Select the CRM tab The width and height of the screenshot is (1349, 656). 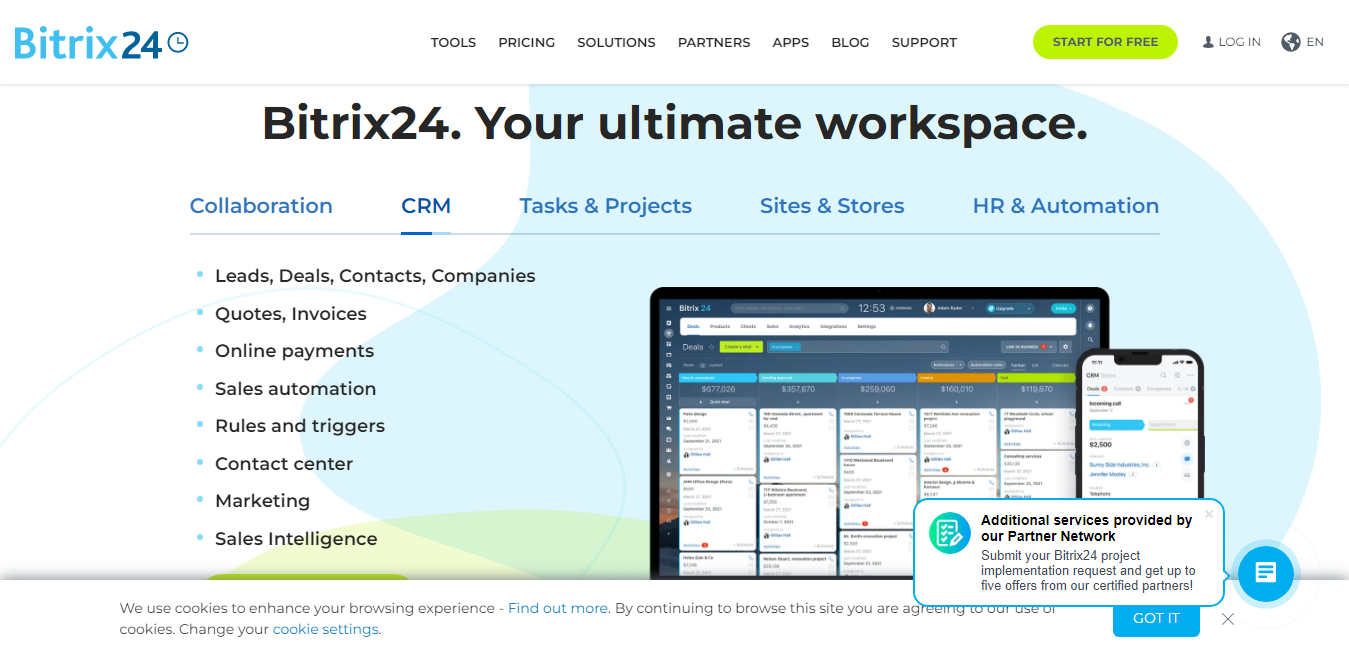(426, 206)
